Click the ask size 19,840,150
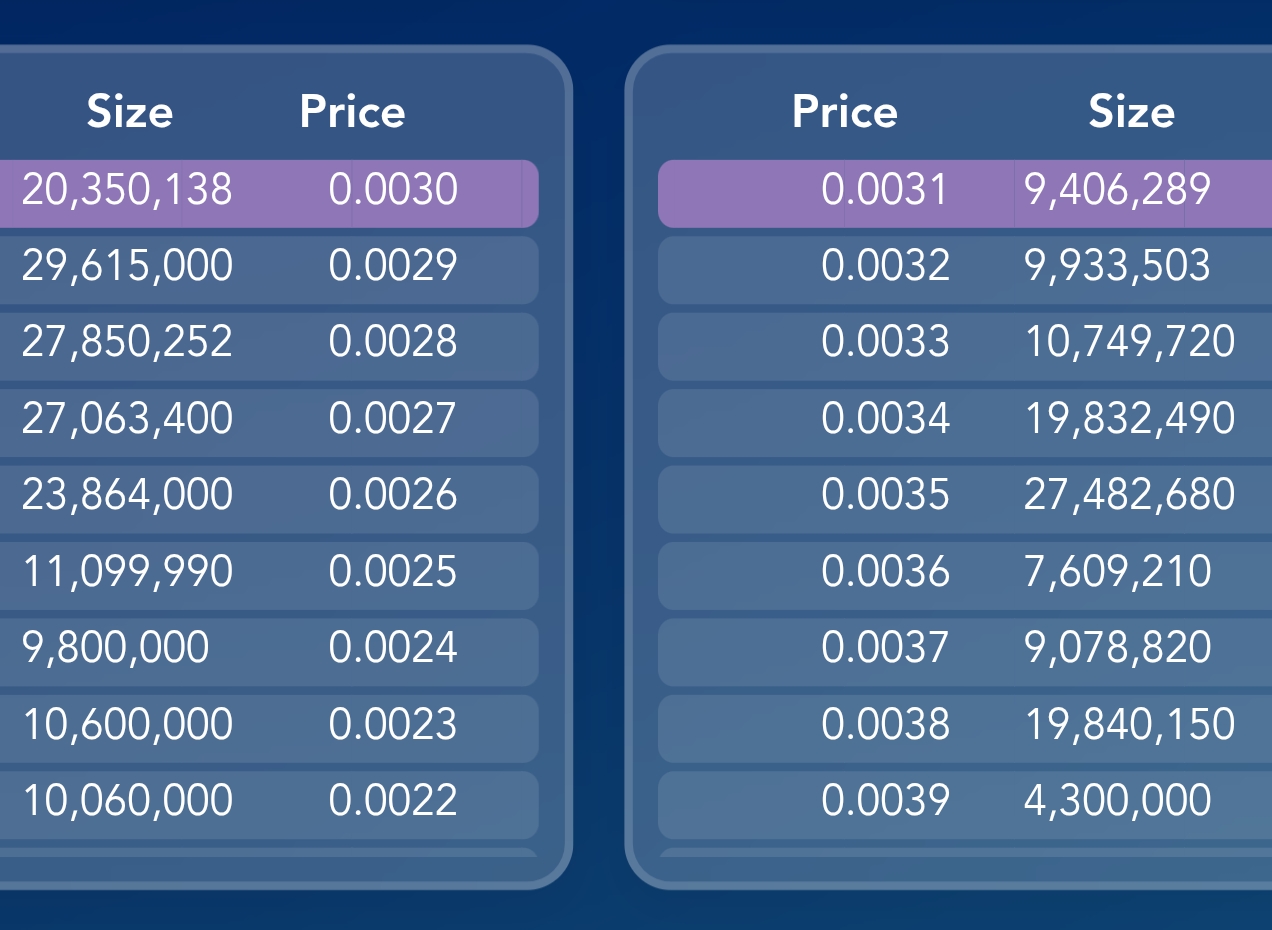The width and height of the screenshot is (1272, 930). (1130, 724)
